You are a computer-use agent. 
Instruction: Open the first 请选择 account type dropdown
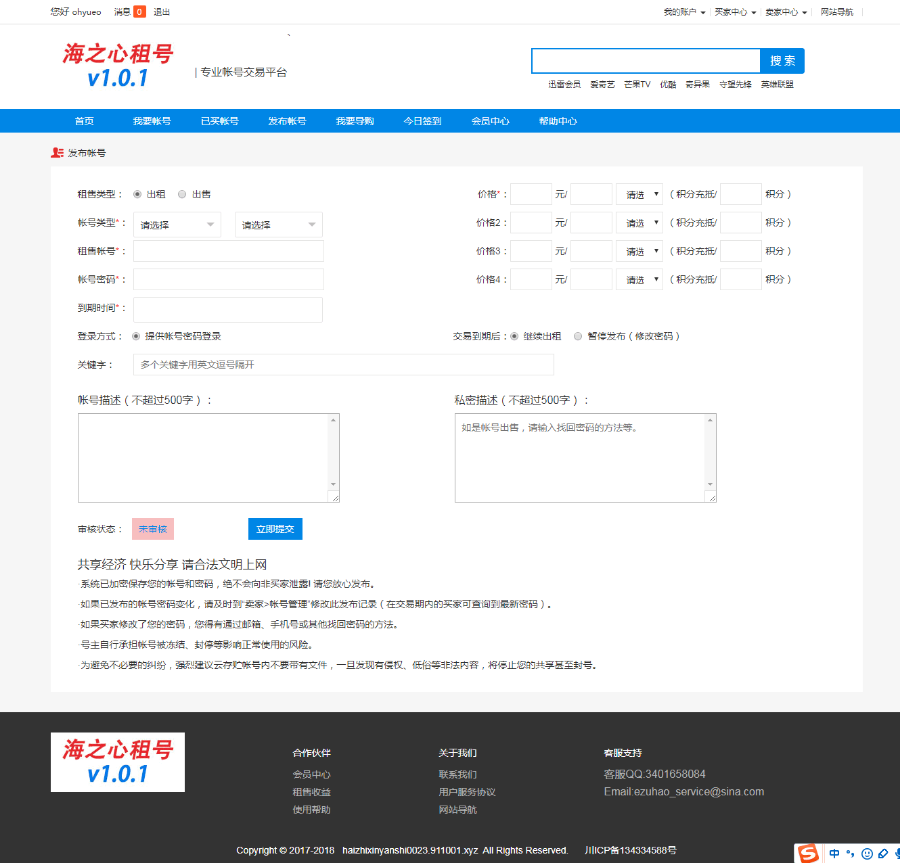coord(177,224)
